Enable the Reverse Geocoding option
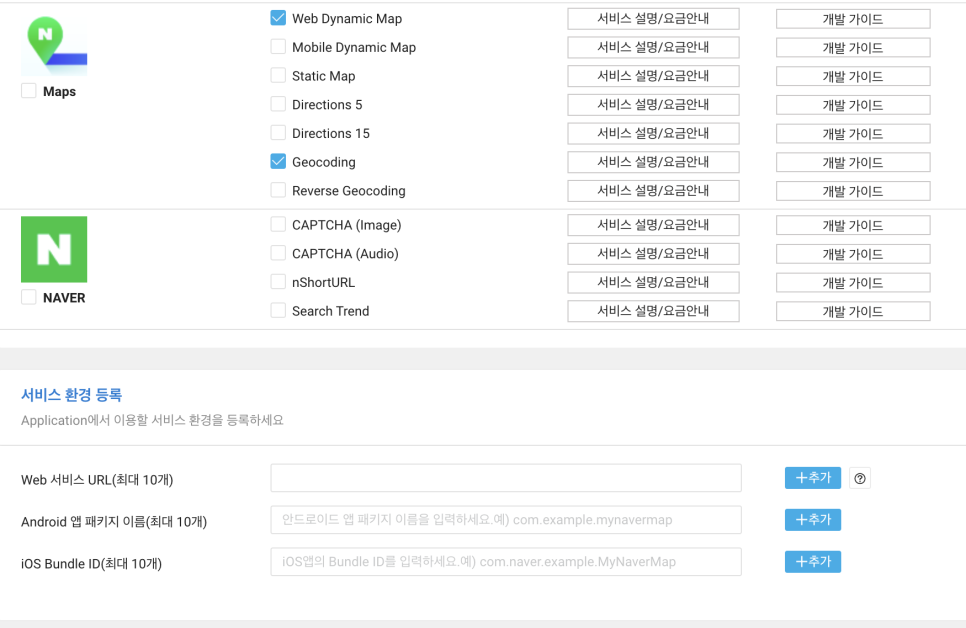This screenshot has height=628, width=966. (x=278, y=190)
